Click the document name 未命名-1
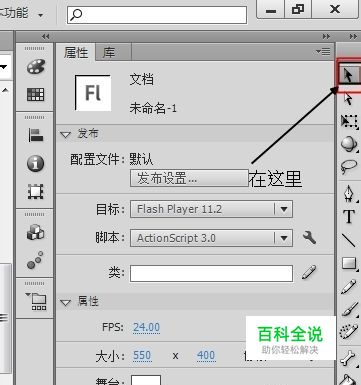Image resolution: width=361 pixels, height=385 pixels. tap(153, 108)
